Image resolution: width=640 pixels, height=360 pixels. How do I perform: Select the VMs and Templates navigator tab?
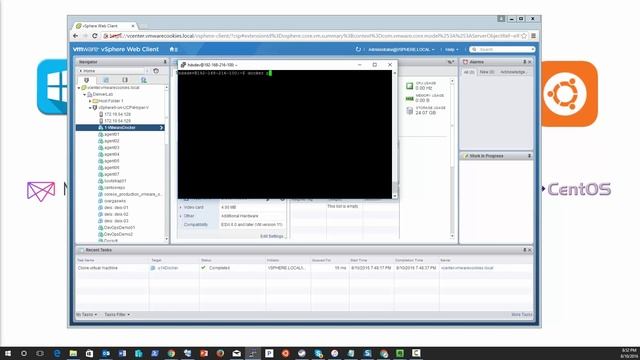(x=106, y=80)
